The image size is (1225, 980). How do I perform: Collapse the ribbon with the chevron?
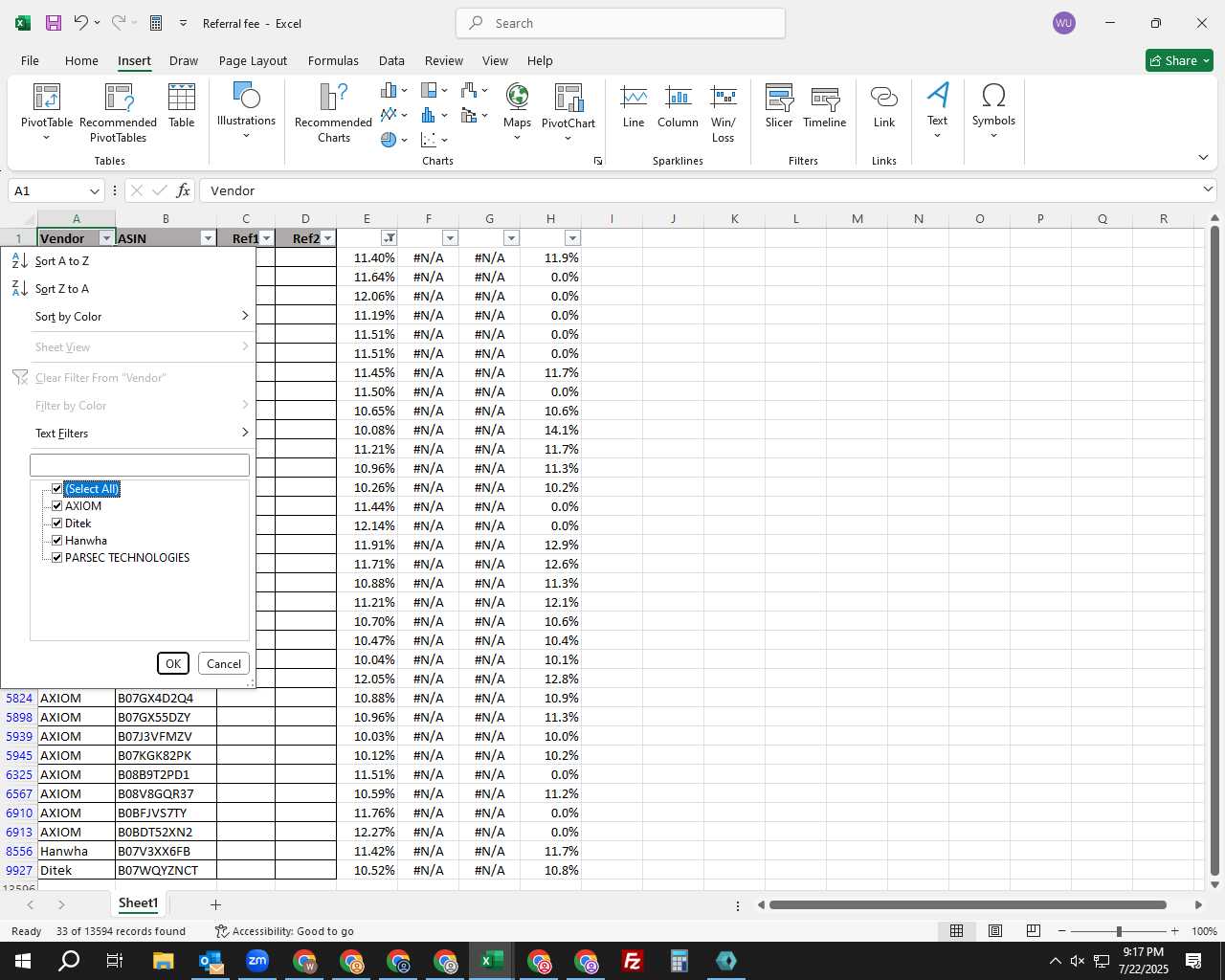coord(1203,158)
